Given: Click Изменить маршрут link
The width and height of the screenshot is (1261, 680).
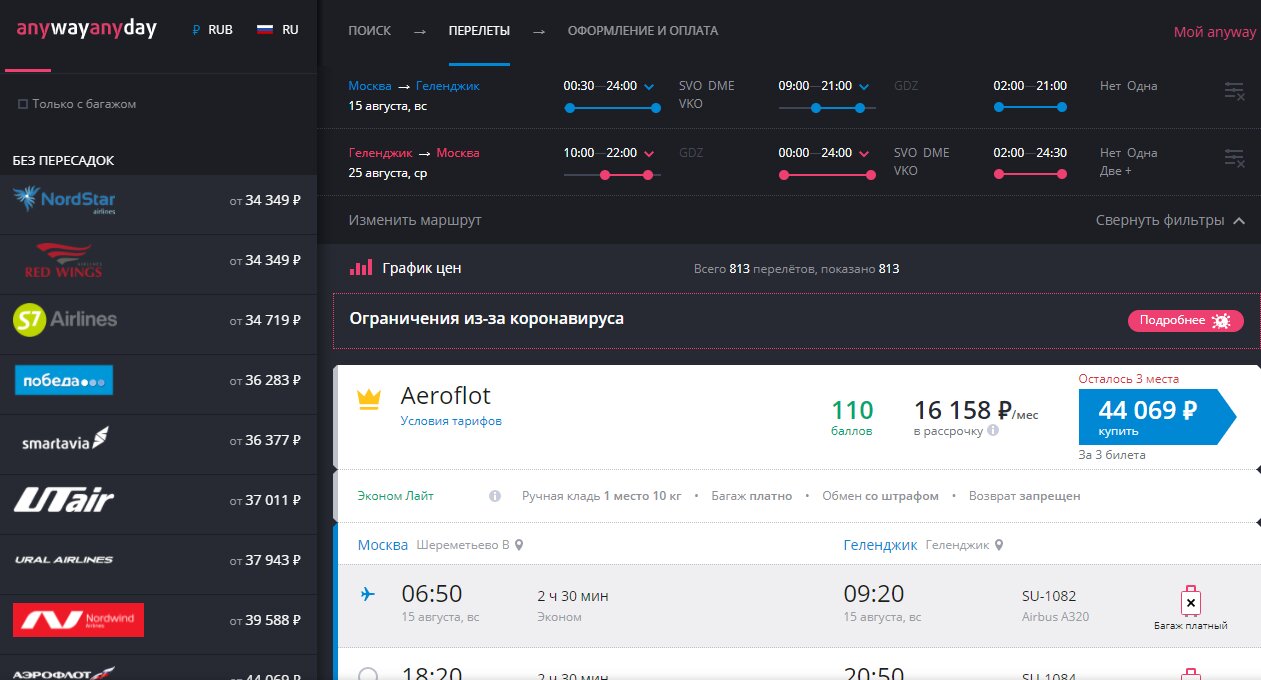Looking at the screenshot, I should [x=415, y=220].
